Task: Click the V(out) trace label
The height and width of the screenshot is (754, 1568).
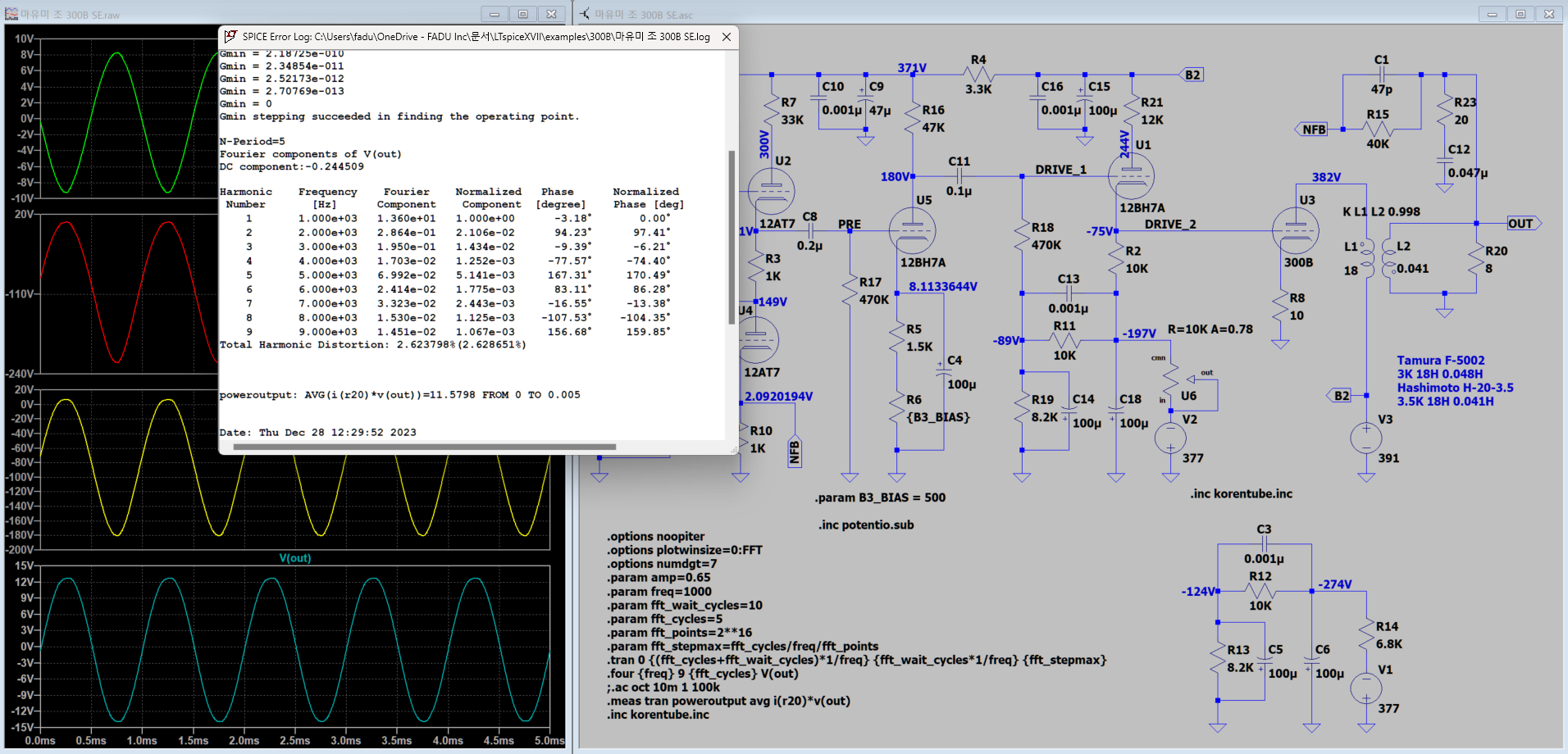Action: click(x=295, y=558)
